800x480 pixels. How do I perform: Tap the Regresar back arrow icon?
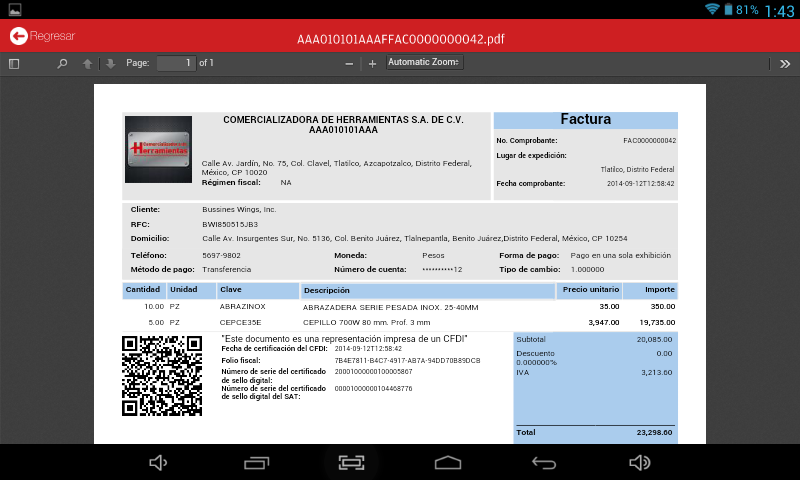click(x=19, y=36)
